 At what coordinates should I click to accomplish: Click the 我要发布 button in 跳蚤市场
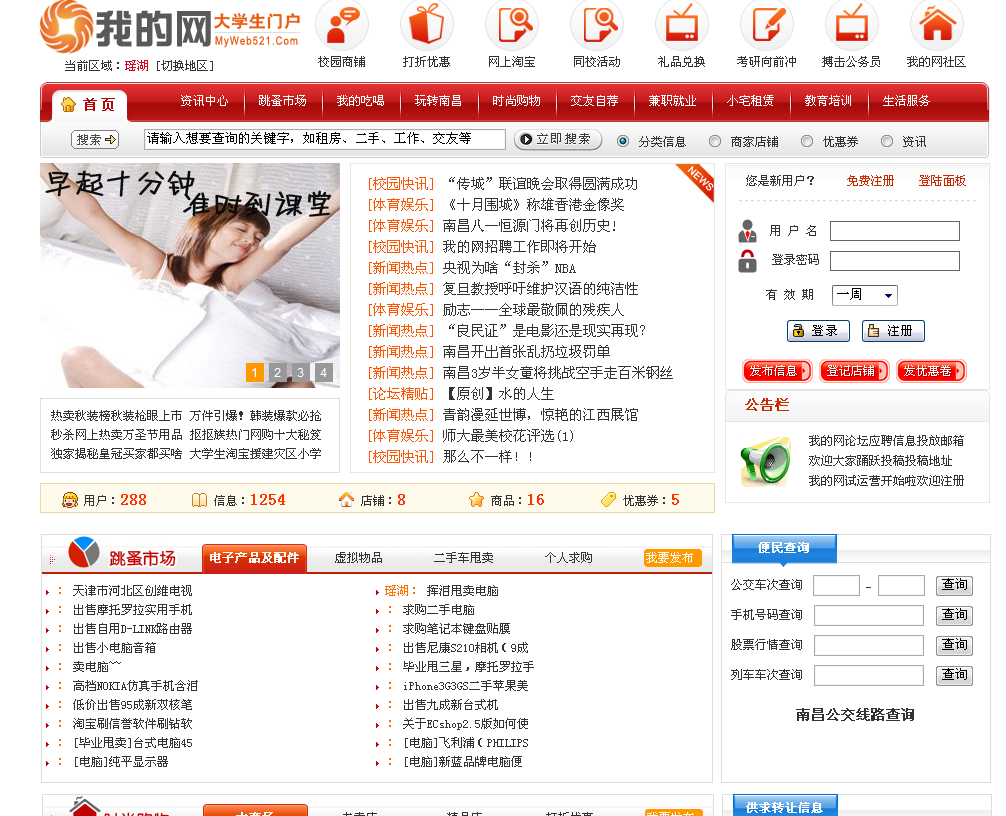[672, 557]
